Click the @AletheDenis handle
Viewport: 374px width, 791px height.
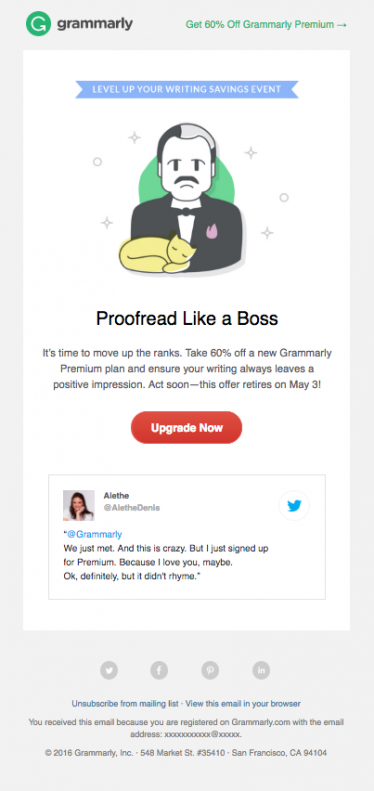pyautogui.click(x=132, y=507)
